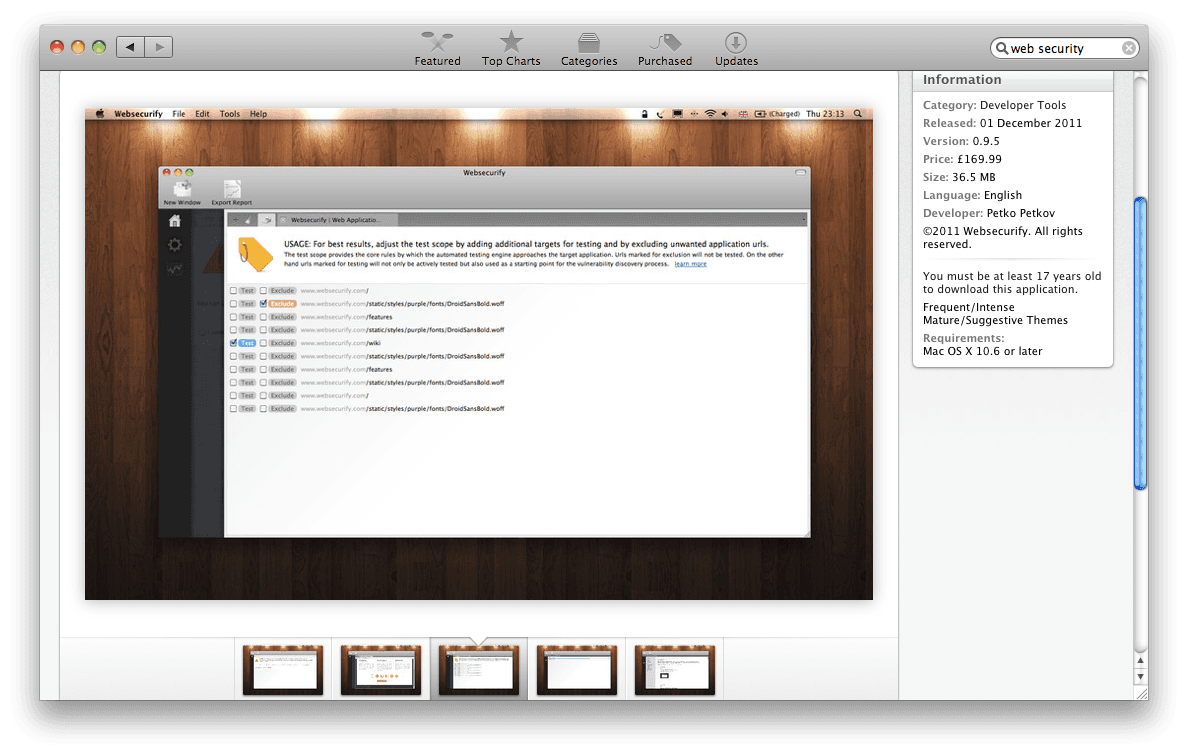Image resolution: width=1188 pixels, height=755 pixels.
Task: Click the 'Websecurify | Web Applicatio...' tab in preview
Action: tap(336, 220)
